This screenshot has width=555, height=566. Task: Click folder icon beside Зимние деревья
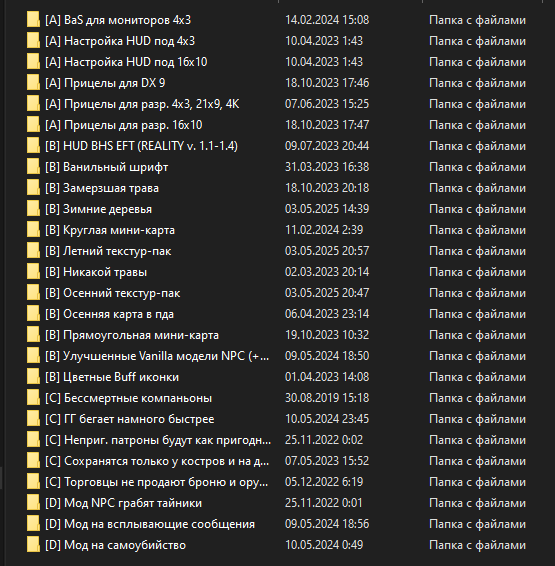coord(33,209)
